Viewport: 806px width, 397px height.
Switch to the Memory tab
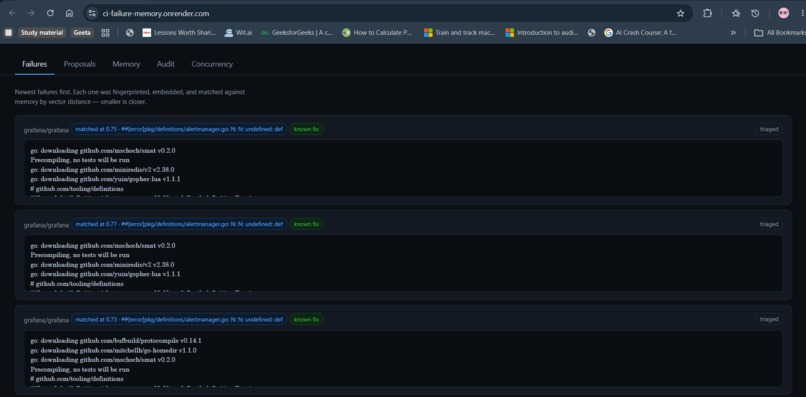[x=126, y=64]
